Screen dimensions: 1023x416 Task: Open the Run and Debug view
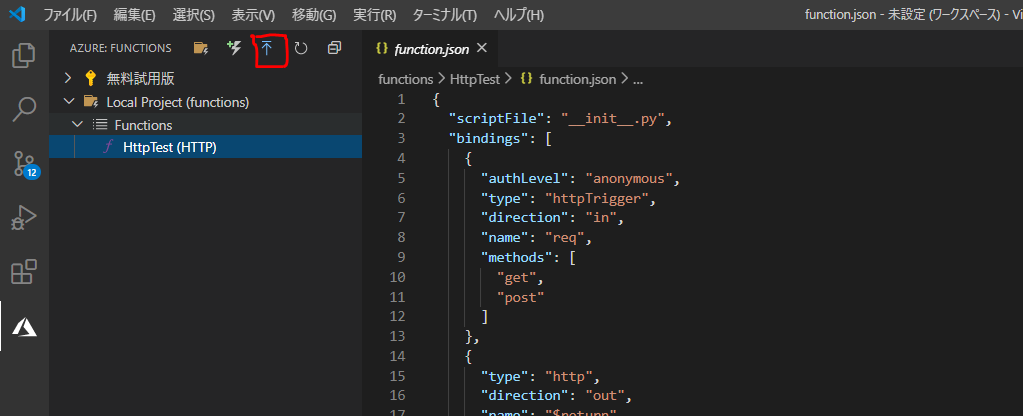[x=24, y=218]
